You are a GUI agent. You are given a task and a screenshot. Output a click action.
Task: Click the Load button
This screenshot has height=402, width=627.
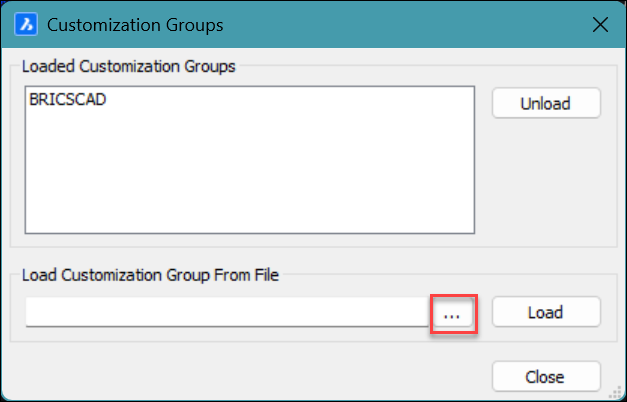(545, 312)
